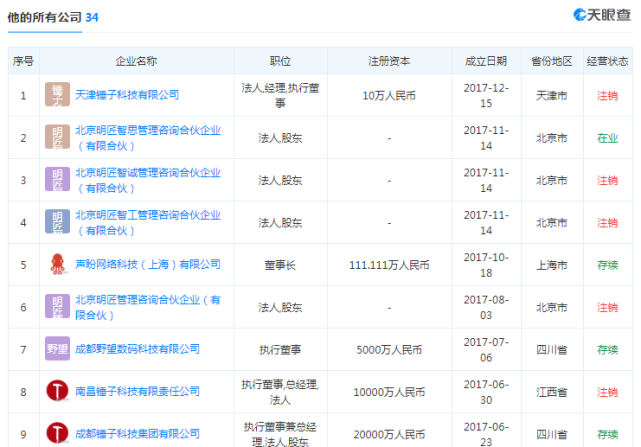The image size is (641, 447).
Task: Click the 存续 status for 声盼网络科技
Action: (607, 265)
